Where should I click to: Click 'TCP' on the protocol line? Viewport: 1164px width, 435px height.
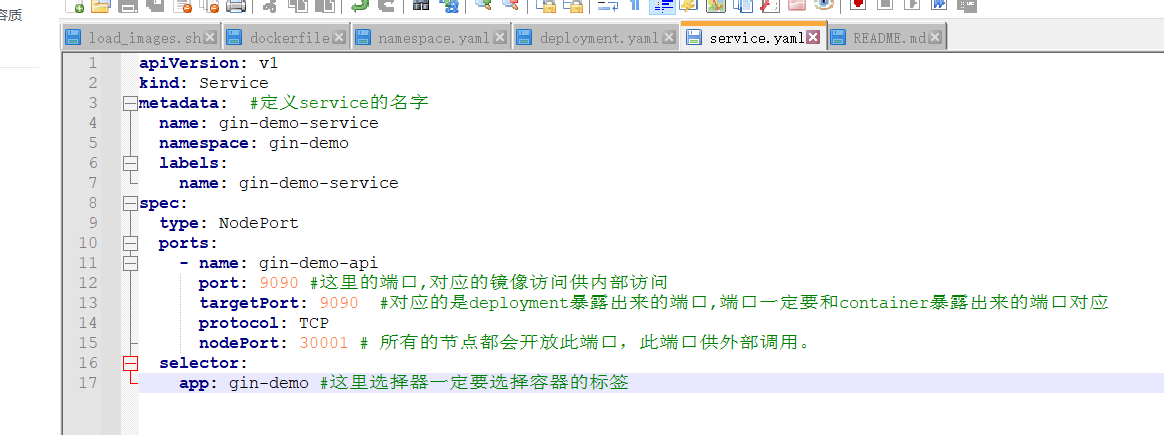click(314, 323)
